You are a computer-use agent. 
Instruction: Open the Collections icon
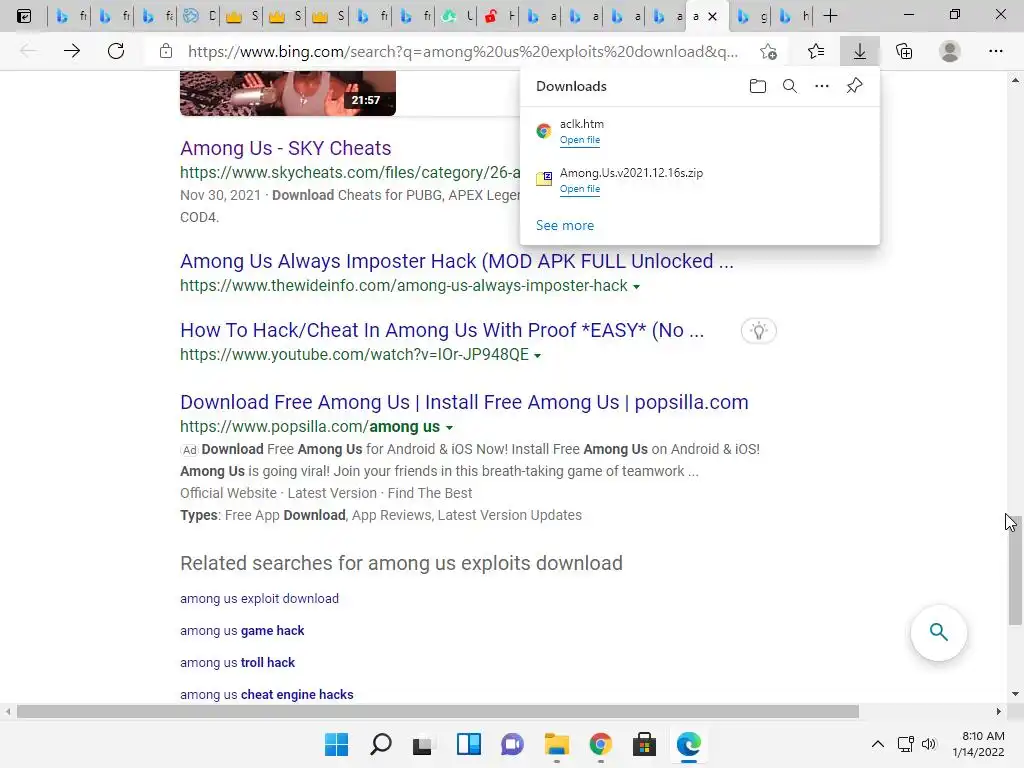coord(904,51)
